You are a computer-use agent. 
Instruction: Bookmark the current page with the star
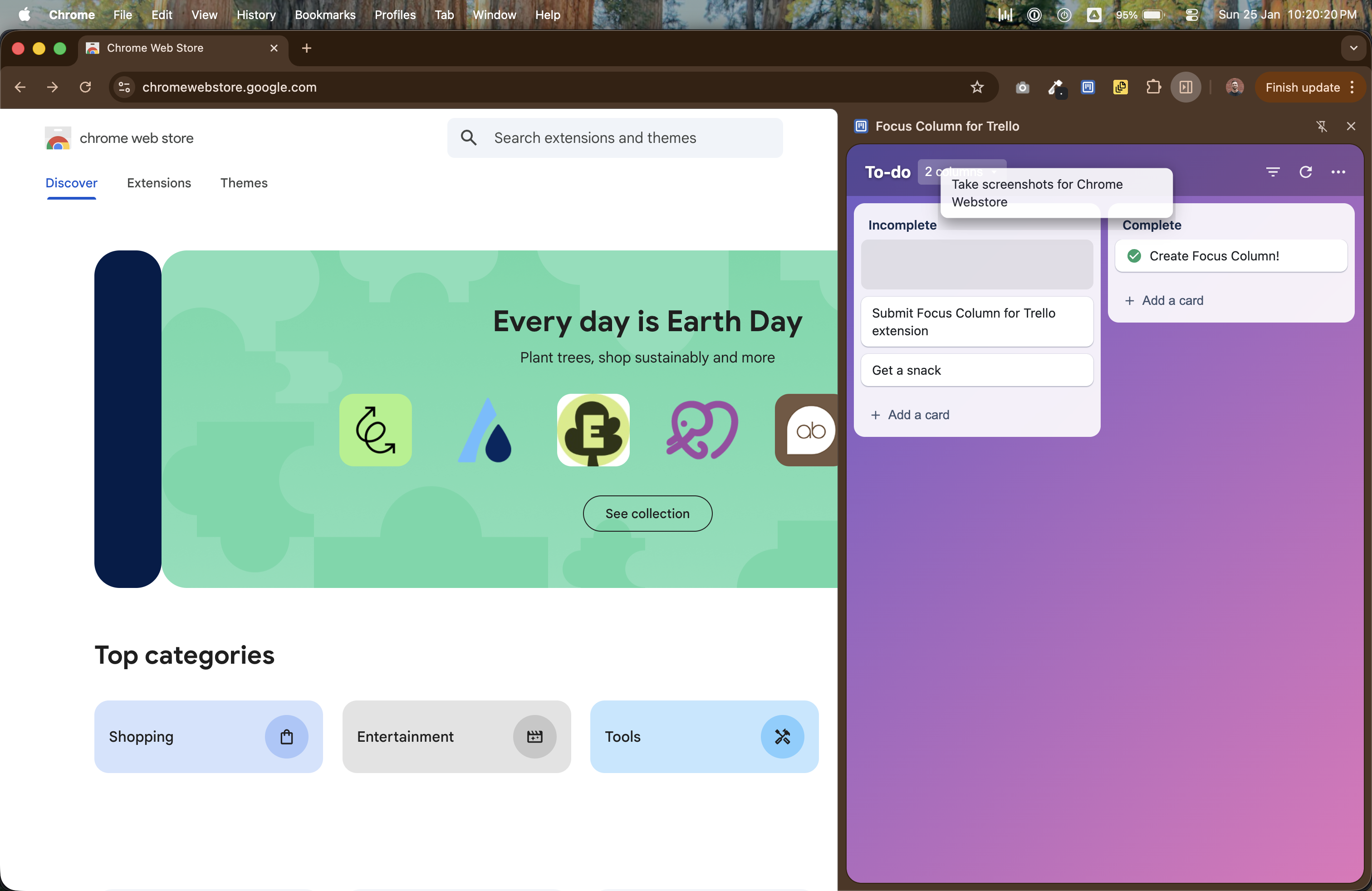tap(977, 87)
